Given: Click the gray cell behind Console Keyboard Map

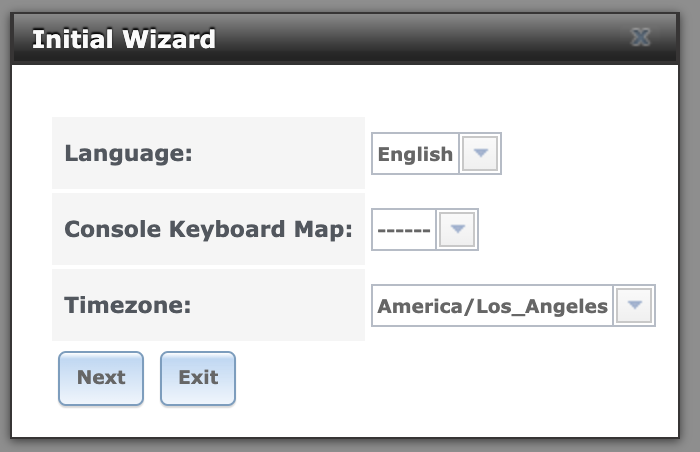Looking at the screenshot, I should (208, 252).
